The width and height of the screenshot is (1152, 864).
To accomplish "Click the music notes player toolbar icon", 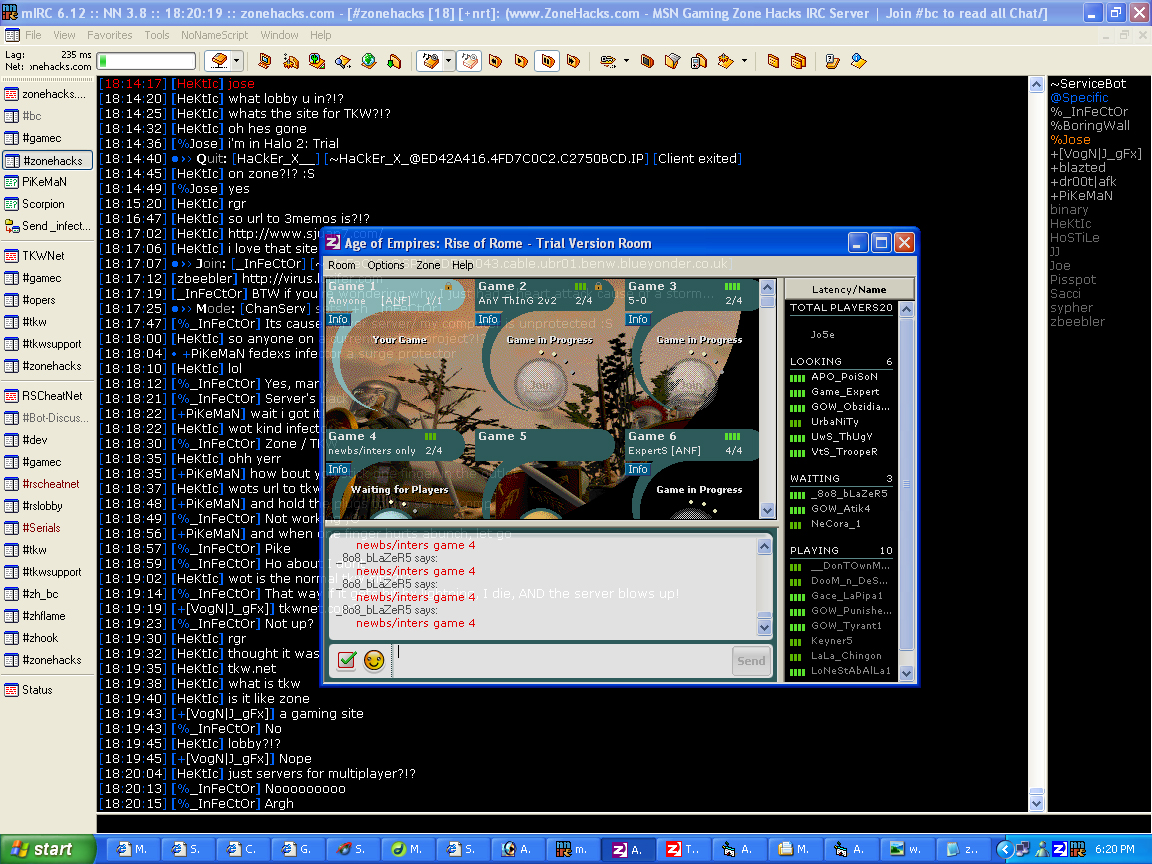I will point(431,61).
